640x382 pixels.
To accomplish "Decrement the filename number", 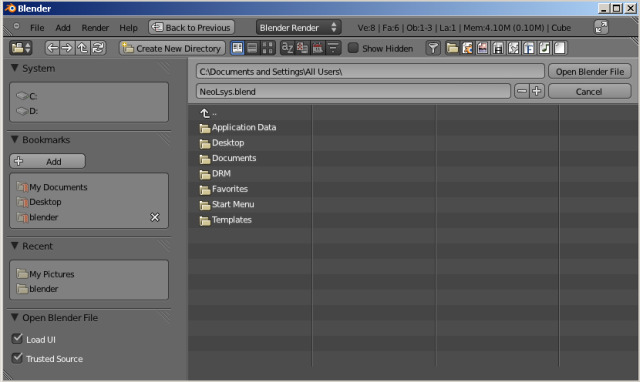I will (x=522, y=91).
